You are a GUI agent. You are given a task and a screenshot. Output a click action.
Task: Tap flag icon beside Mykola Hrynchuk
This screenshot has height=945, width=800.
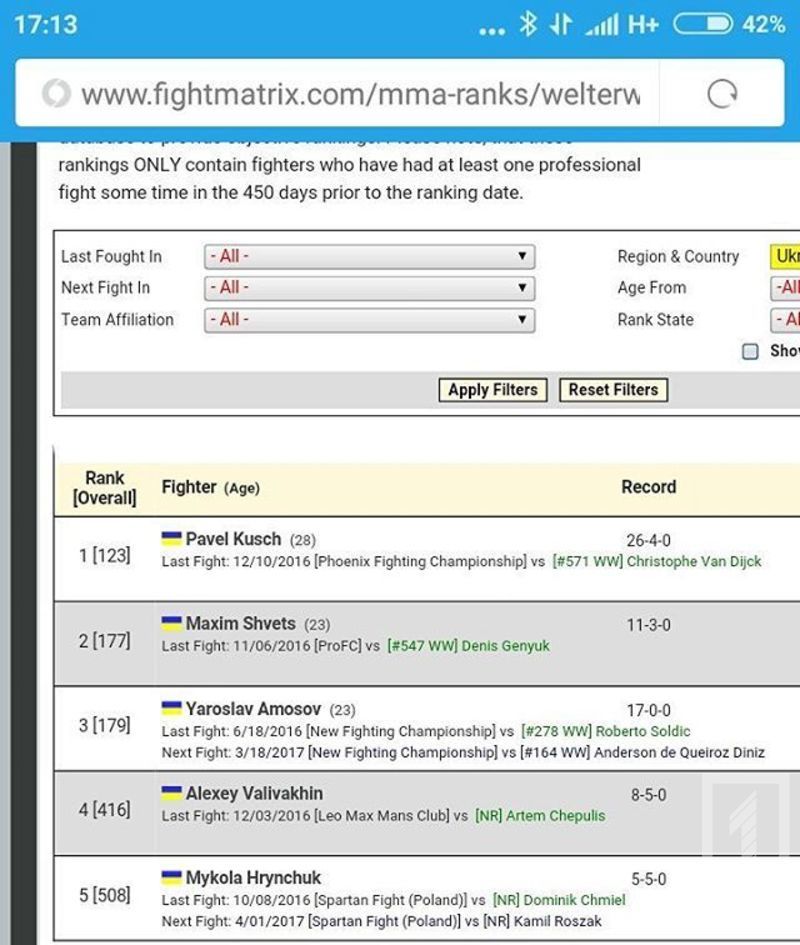coord(171,878)
